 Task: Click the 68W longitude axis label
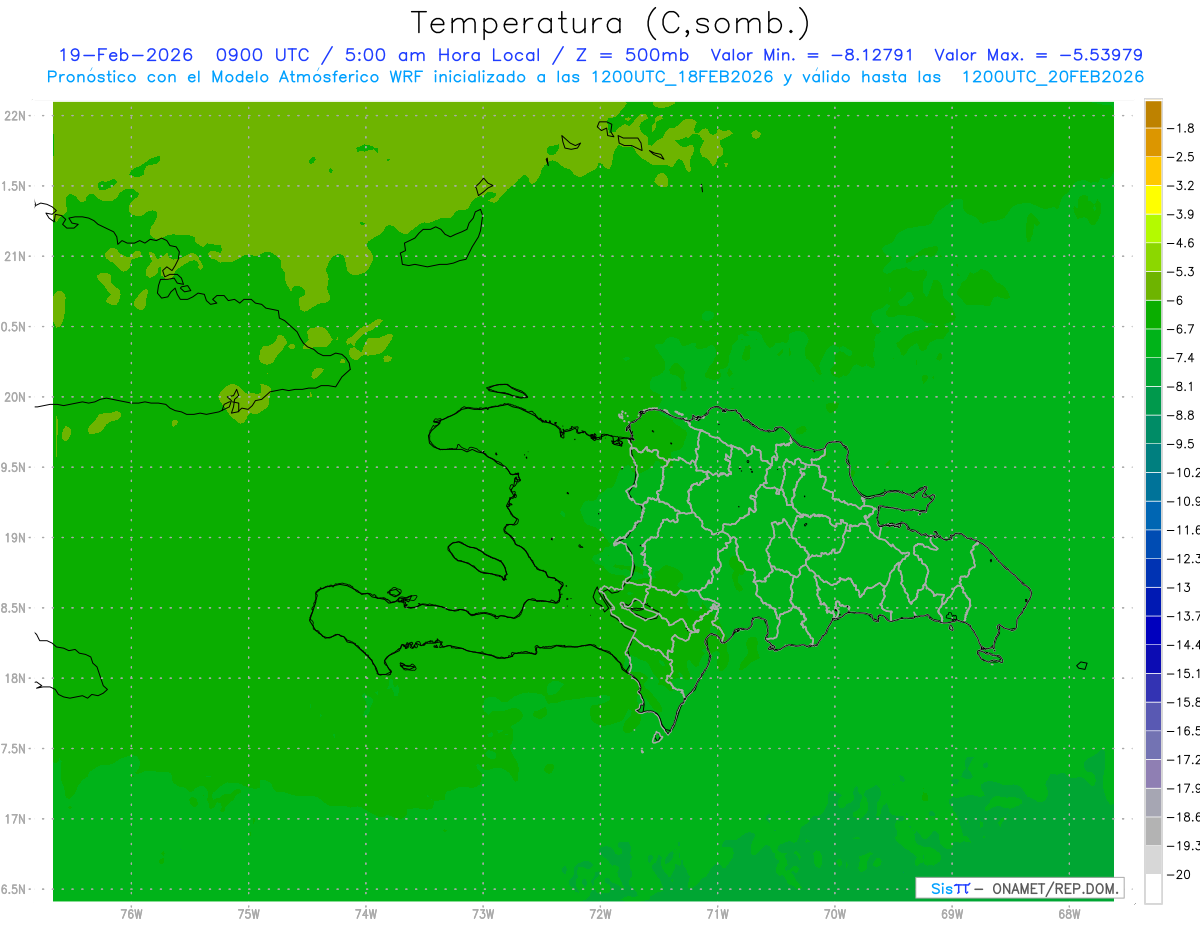(x=1068, y=914)
